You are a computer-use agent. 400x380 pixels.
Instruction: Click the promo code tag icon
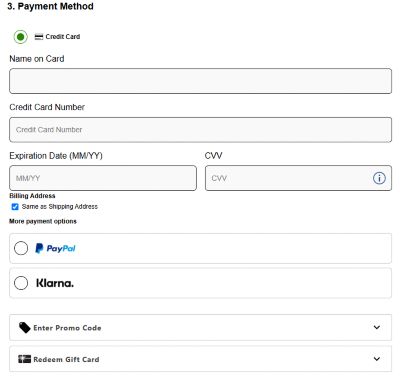[25, 328]
